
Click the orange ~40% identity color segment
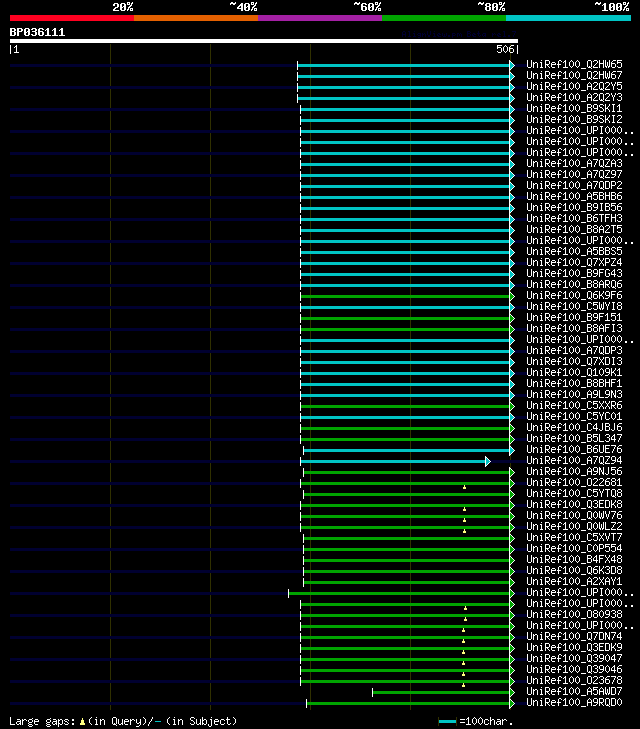pos(196,18)
